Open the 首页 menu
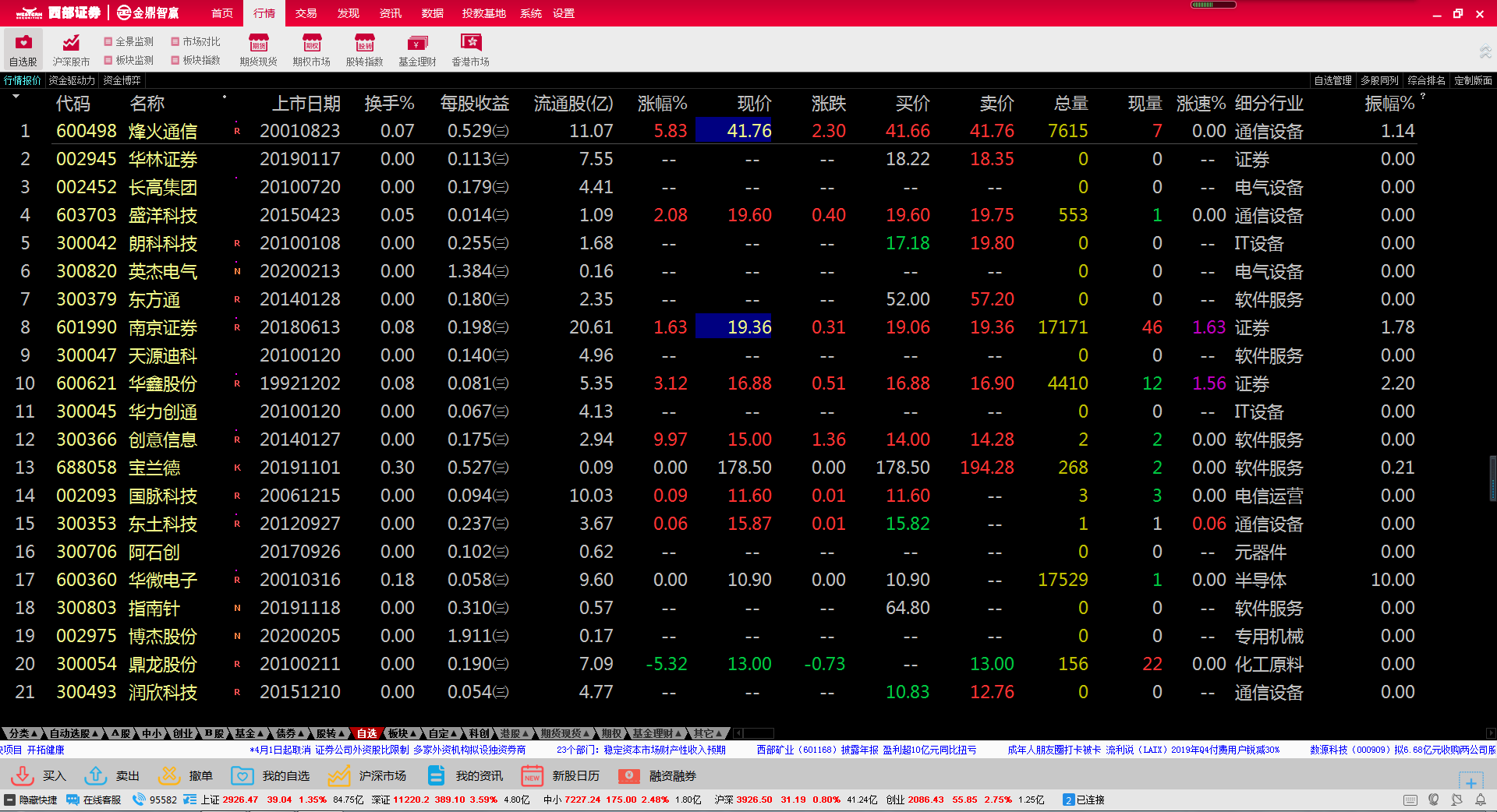Screen dimensions: 1497x812 pyautogui.click(x=222, y=13)
